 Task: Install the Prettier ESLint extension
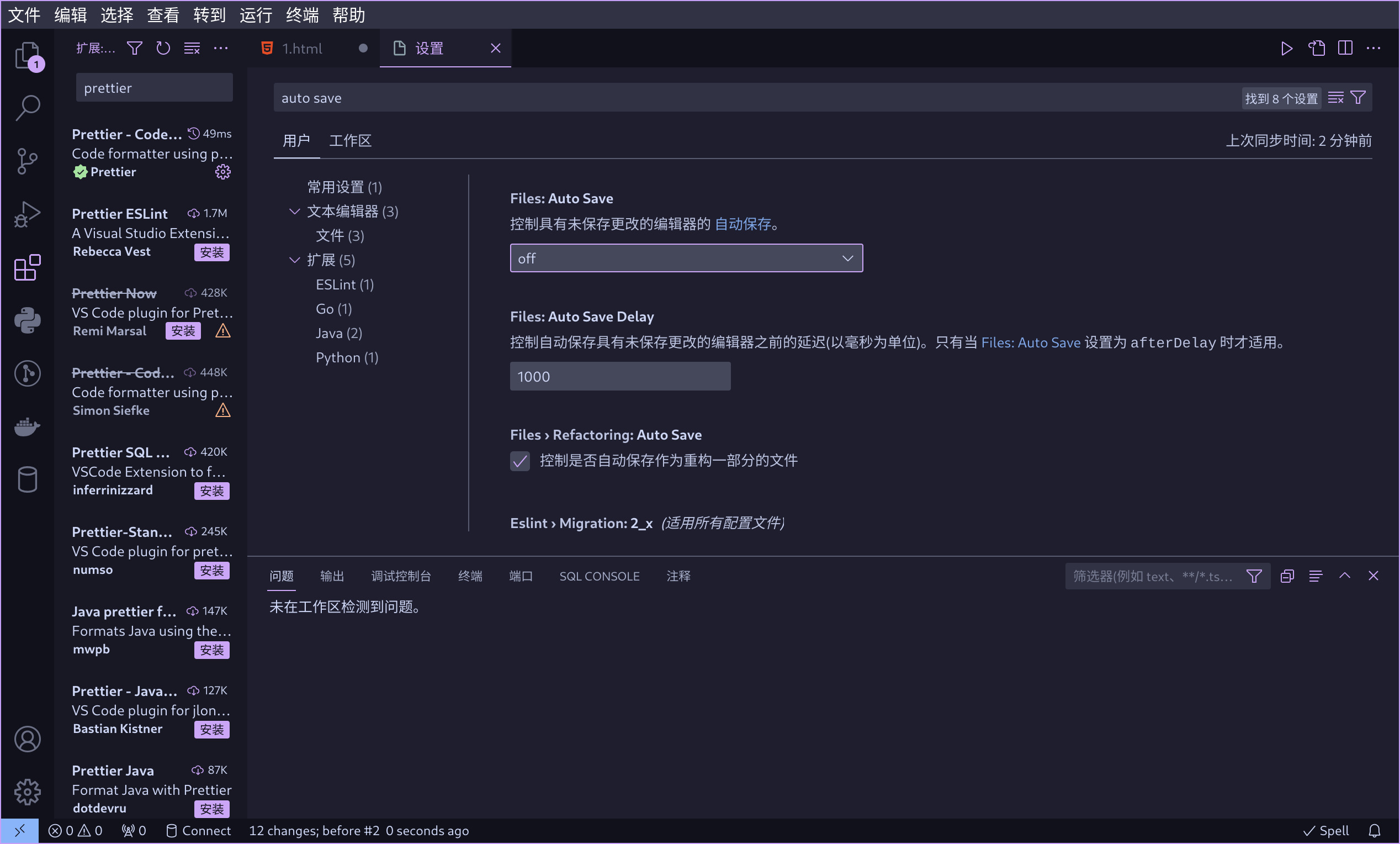click(x=211, y=252)
